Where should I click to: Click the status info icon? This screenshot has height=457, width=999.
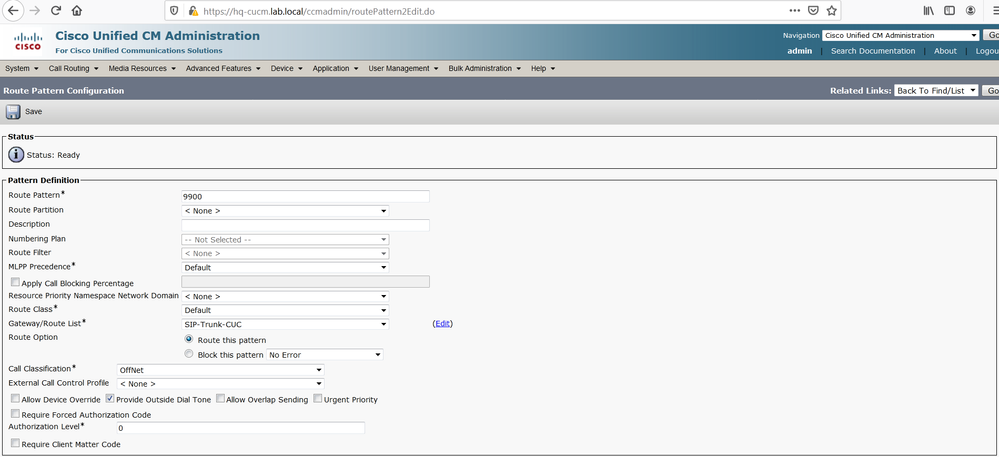[16, 154]
